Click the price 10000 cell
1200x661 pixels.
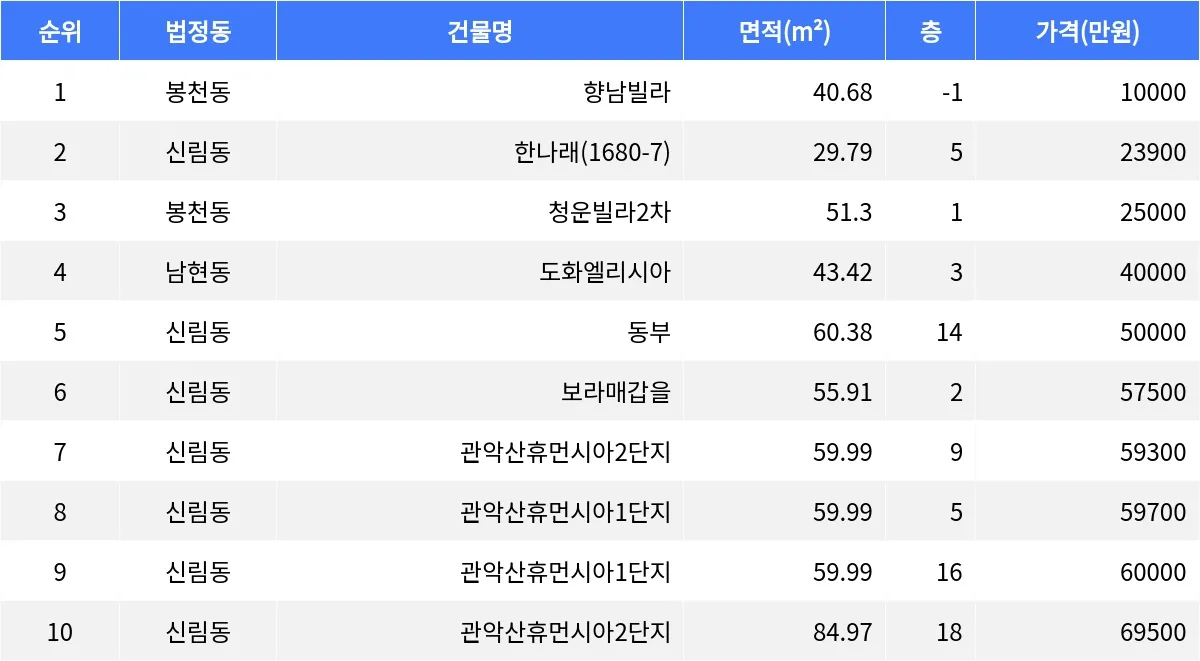click(1152, 93)
